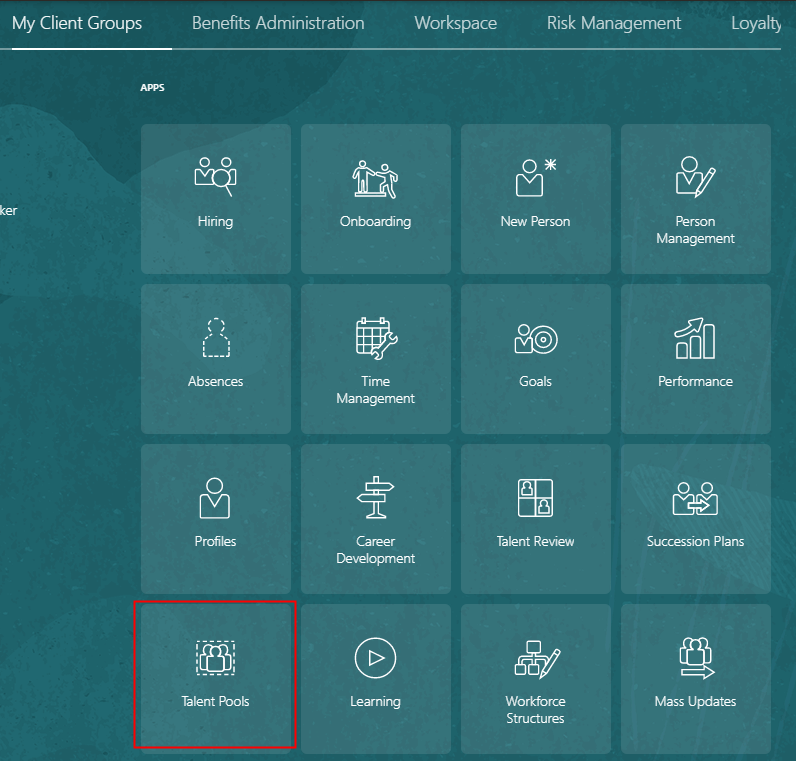
Task: Switch to Benefits Administration tab
Action: [278, 23]
